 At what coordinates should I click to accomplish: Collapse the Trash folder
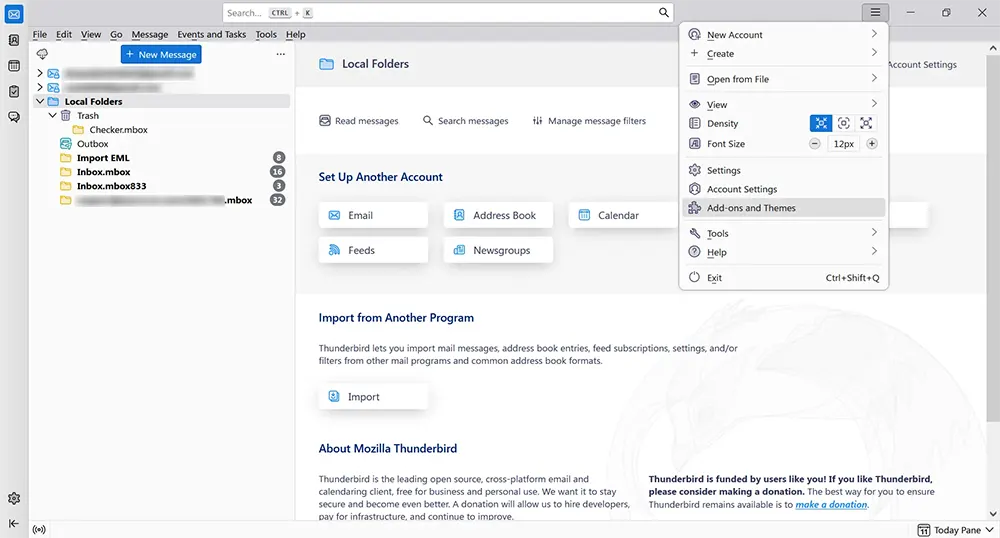pos(53,115)
